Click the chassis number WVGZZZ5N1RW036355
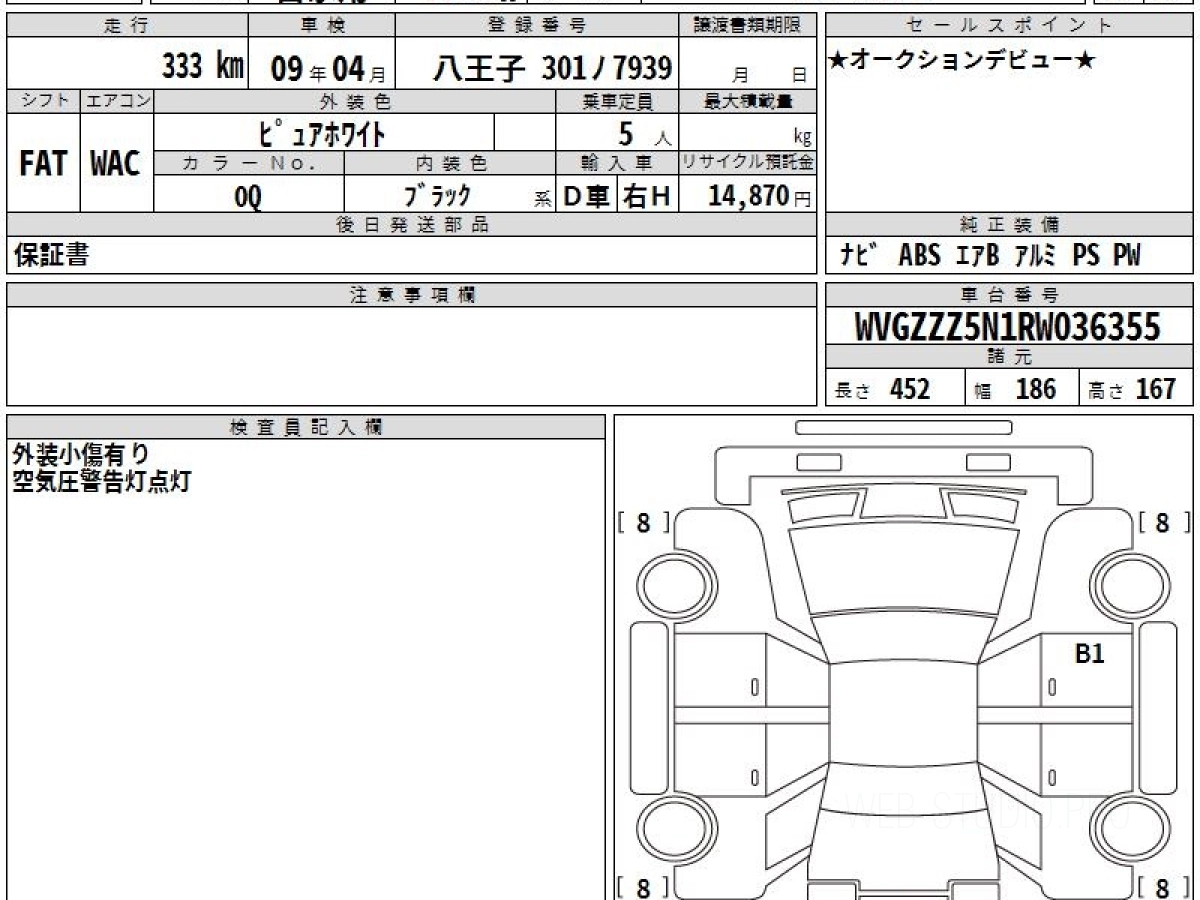This screenshot has width=1200, height=900. tap(1008, 326)
